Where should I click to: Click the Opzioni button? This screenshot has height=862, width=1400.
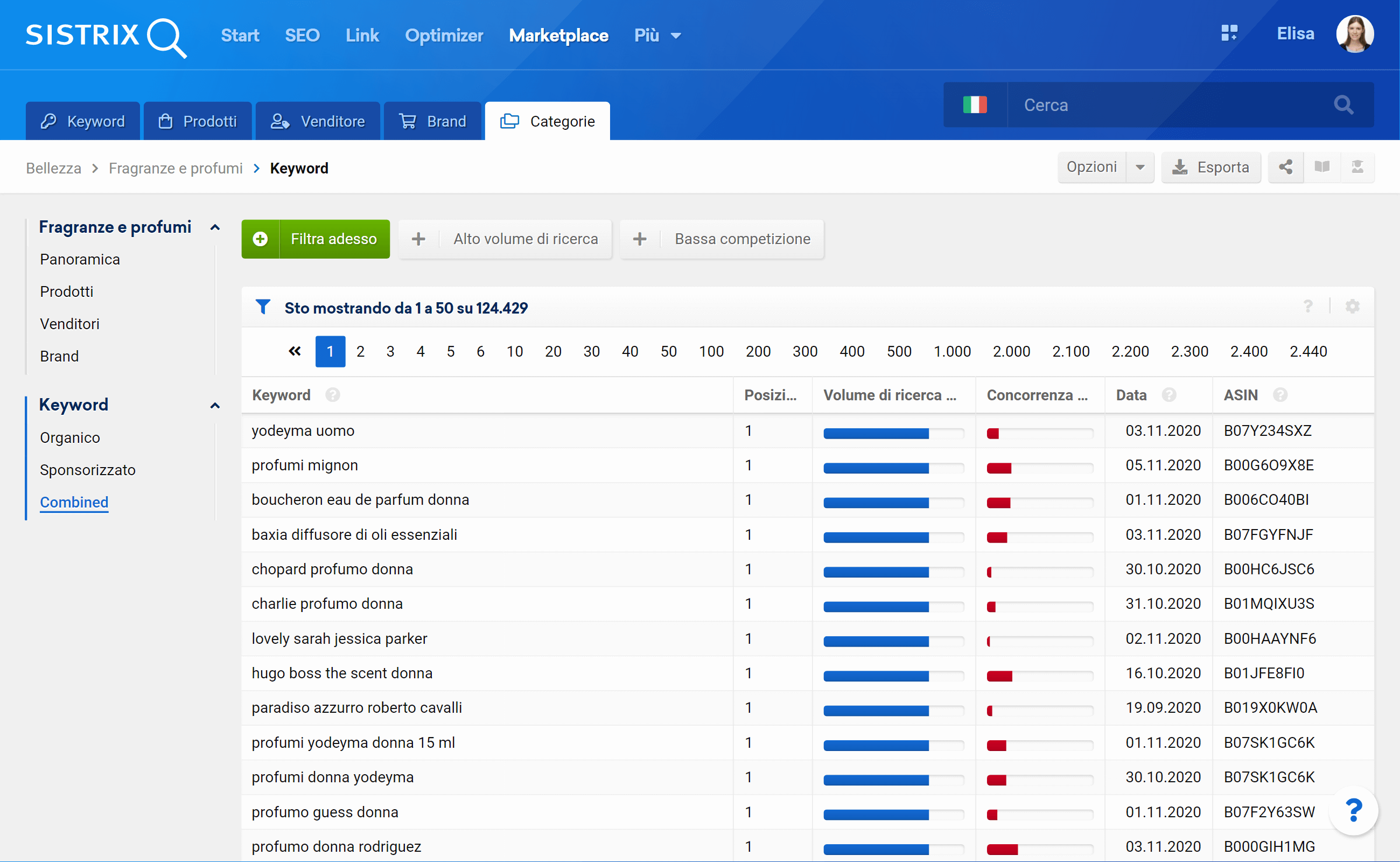(x=1092, y=167)
